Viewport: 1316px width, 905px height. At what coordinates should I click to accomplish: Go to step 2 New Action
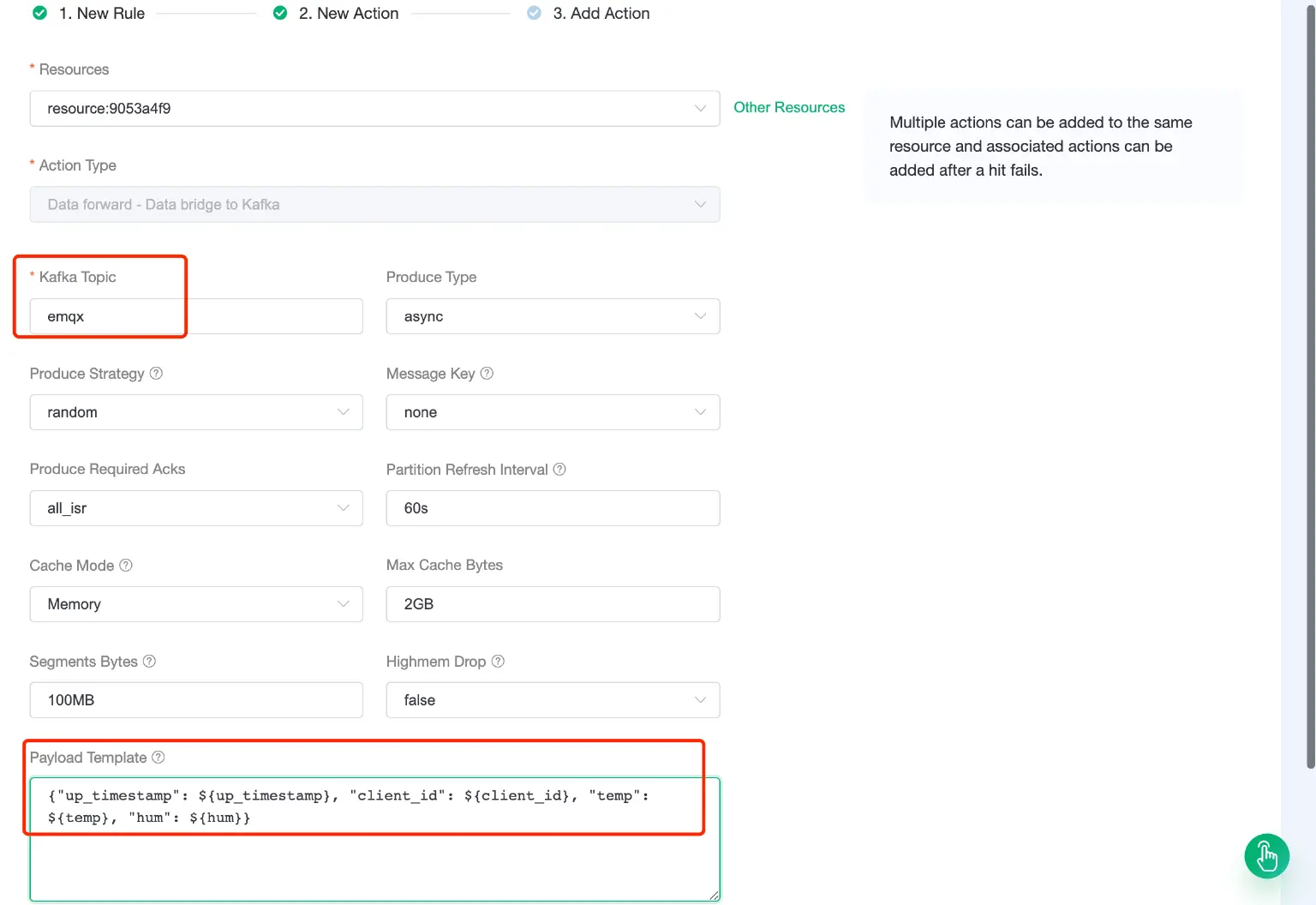pos(348,14)
